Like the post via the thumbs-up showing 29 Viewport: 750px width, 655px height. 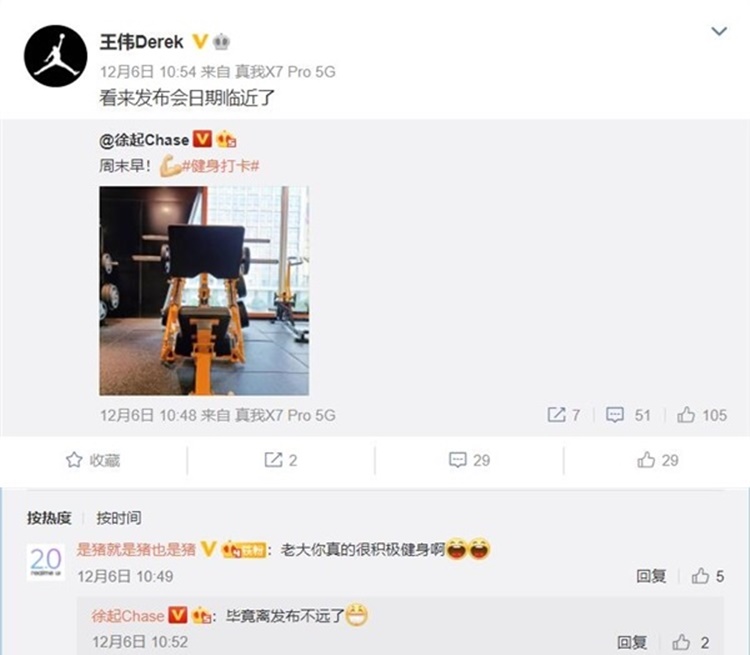[x=658, y=460]
